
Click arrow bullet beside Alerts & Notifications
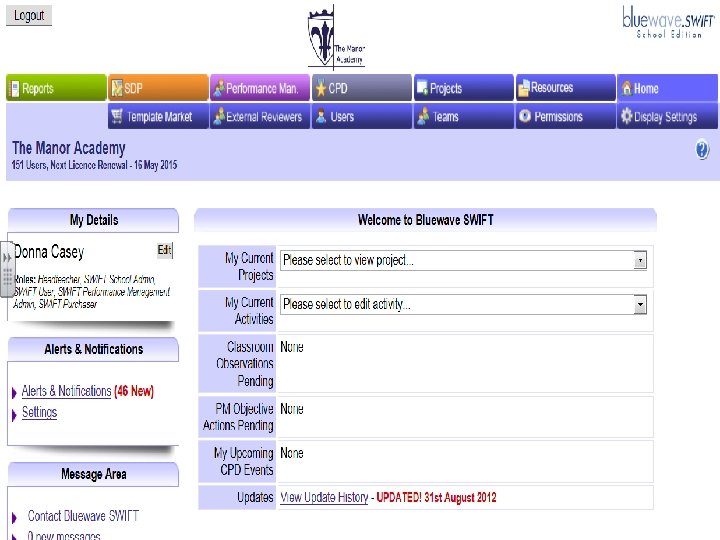pos(14,392)
